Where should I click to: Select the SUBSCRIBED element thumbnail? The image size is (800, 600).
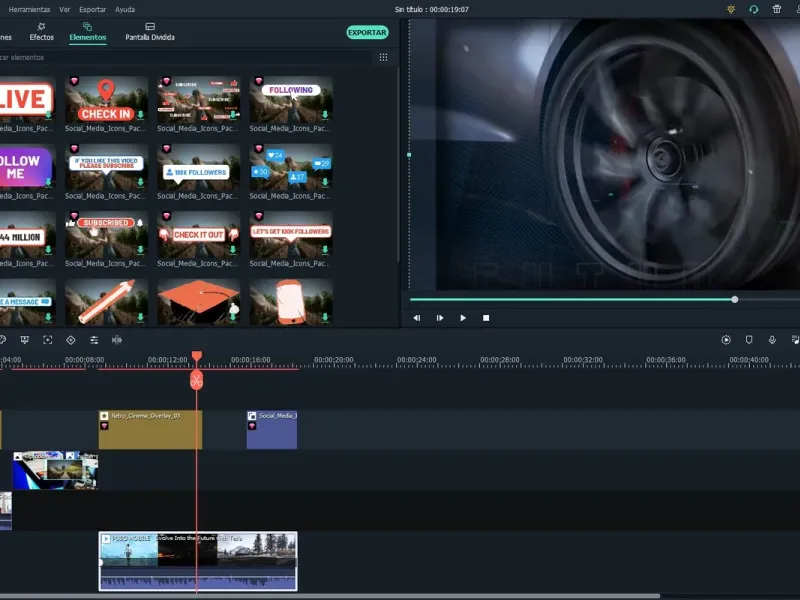coord(106,235)
